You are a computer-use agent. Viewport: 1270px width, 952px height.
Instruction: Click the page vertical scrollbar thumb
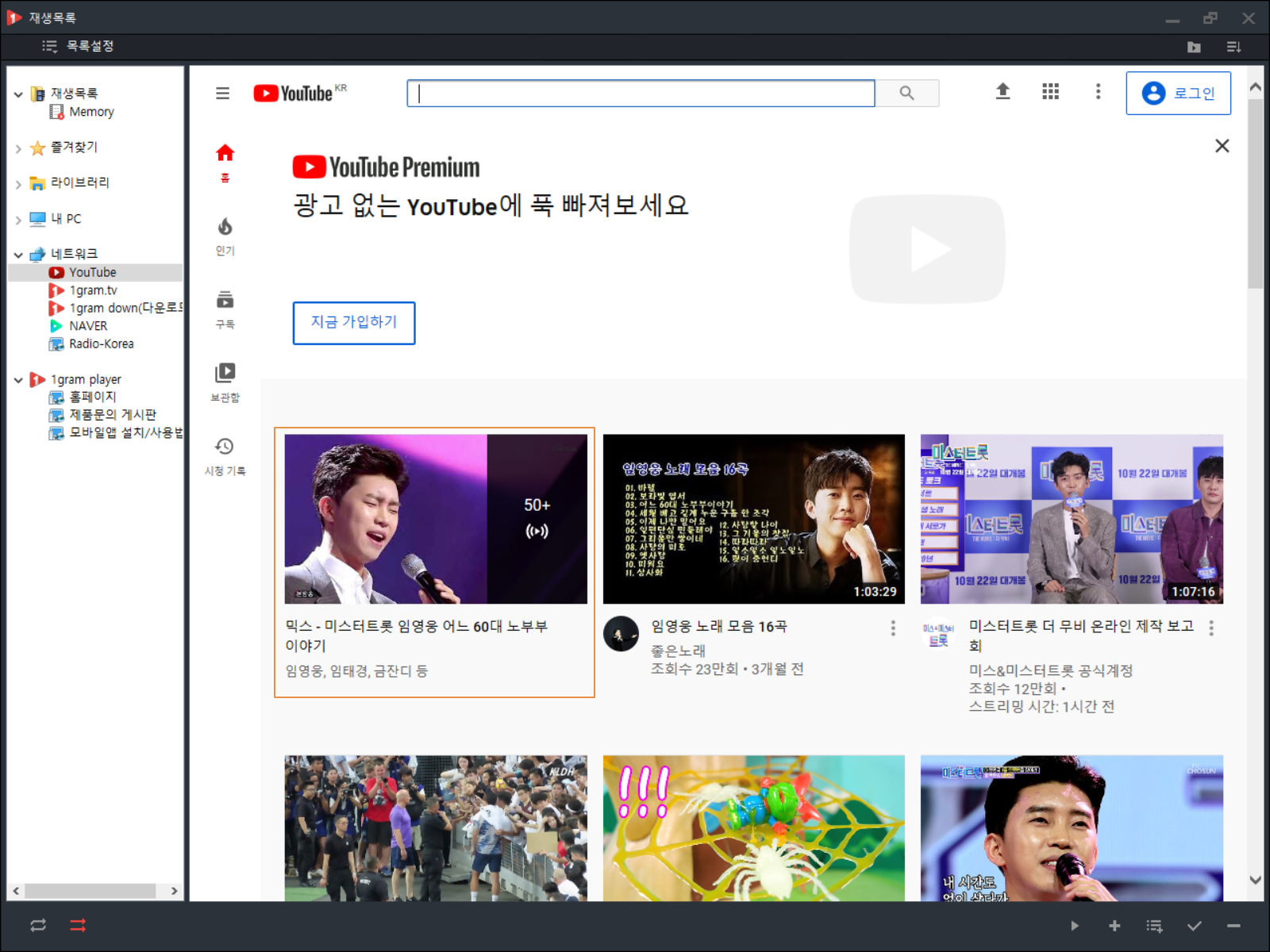[x=1255, y=194]
